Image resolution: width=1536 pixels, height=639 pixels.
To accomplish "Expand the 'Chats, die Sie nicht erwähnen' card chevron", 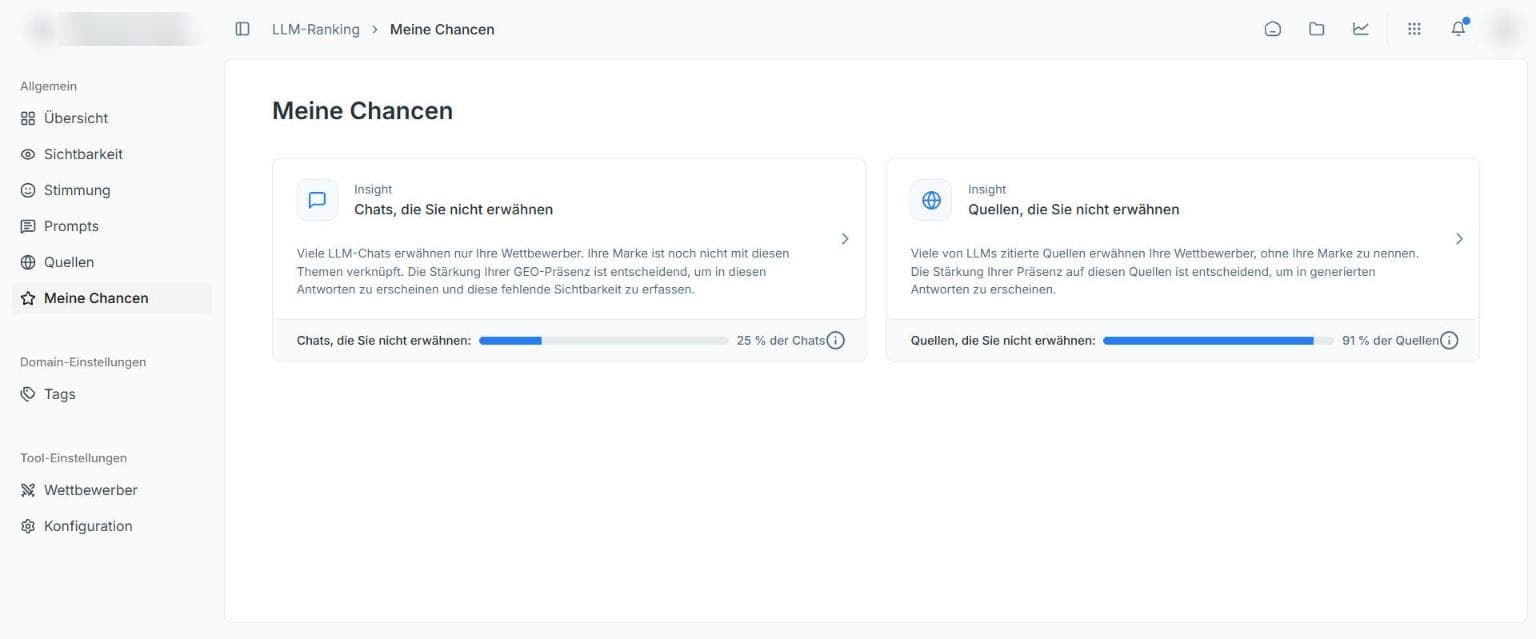I will [845, 239].
